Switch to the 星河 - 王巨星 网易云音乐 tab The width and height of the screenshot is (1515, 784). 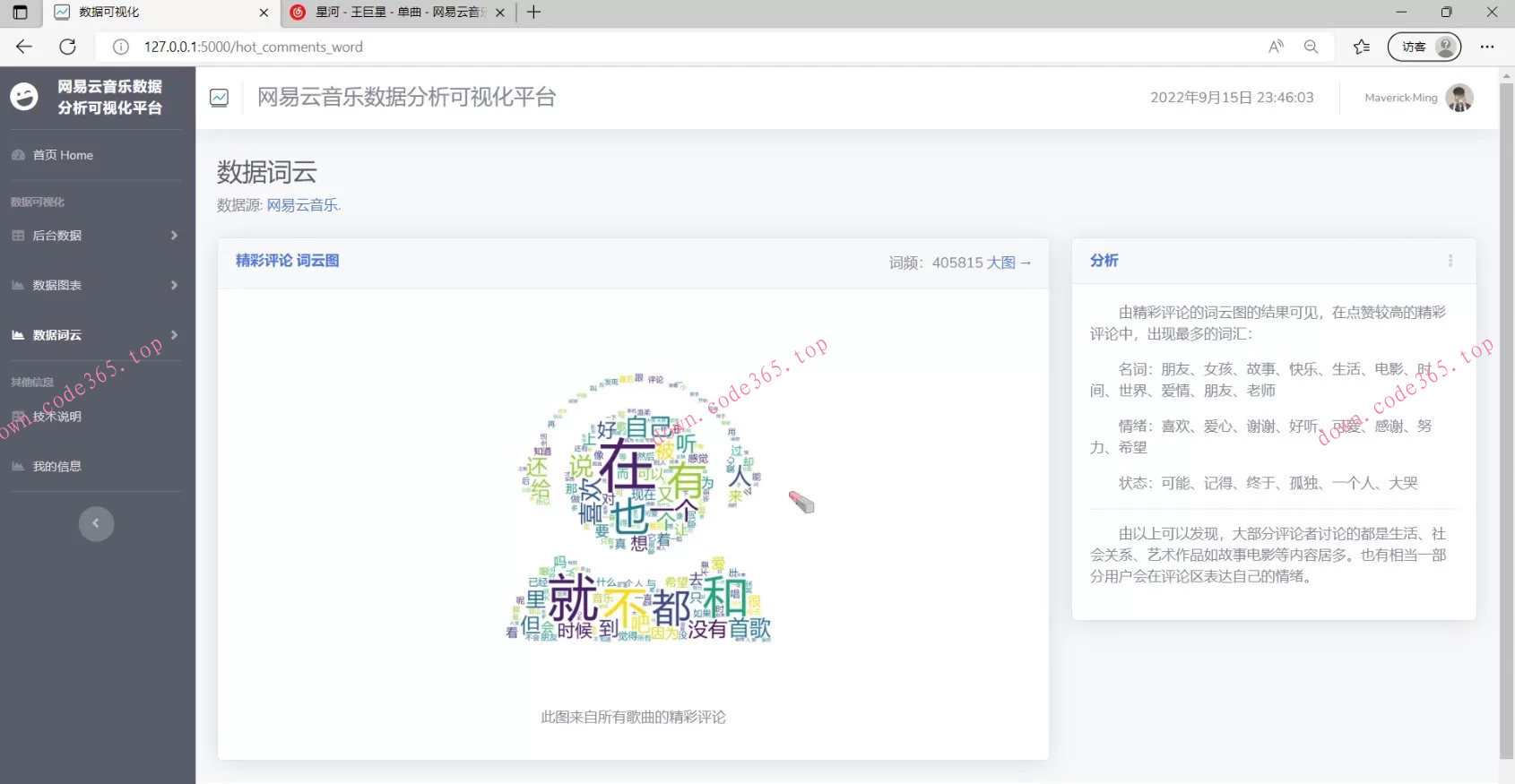398,13
